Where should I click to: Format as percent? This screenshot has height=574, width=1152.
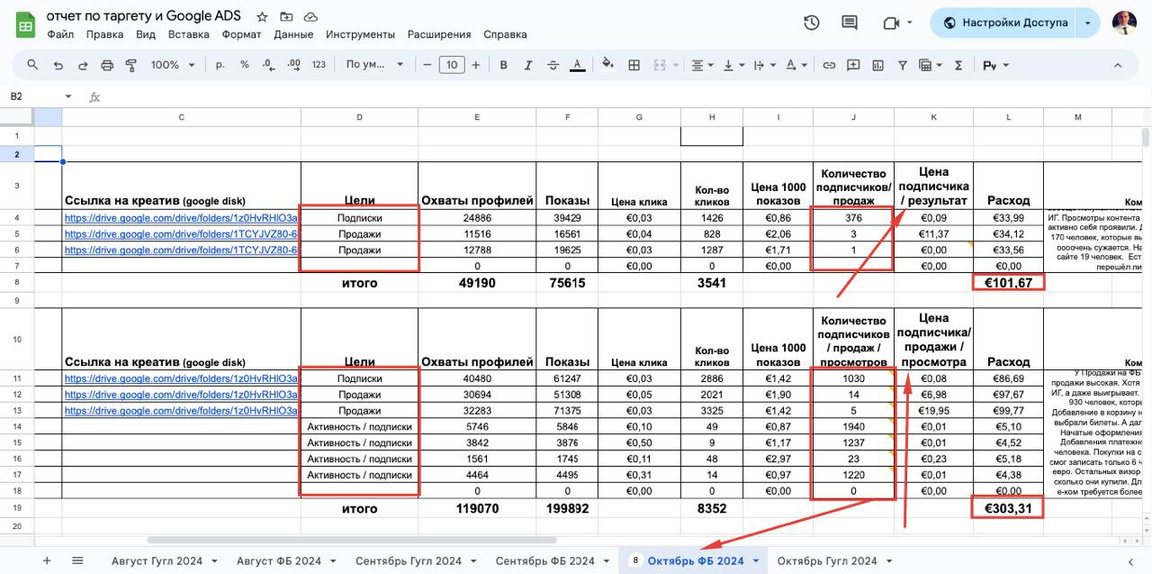click(244, 65)
